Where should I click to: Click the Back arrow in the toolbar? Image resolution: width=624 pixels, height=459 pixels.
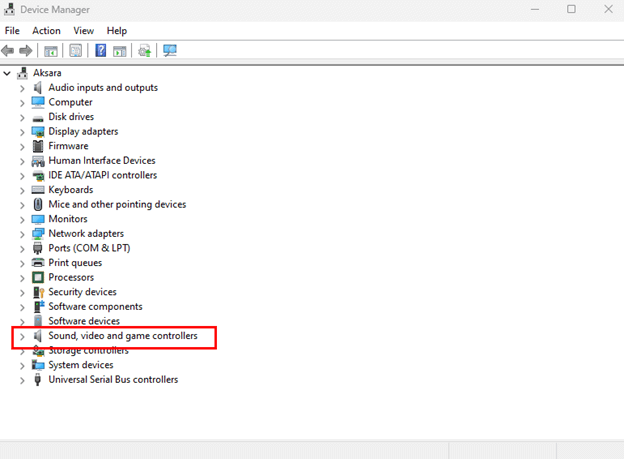tap(9, 51)
